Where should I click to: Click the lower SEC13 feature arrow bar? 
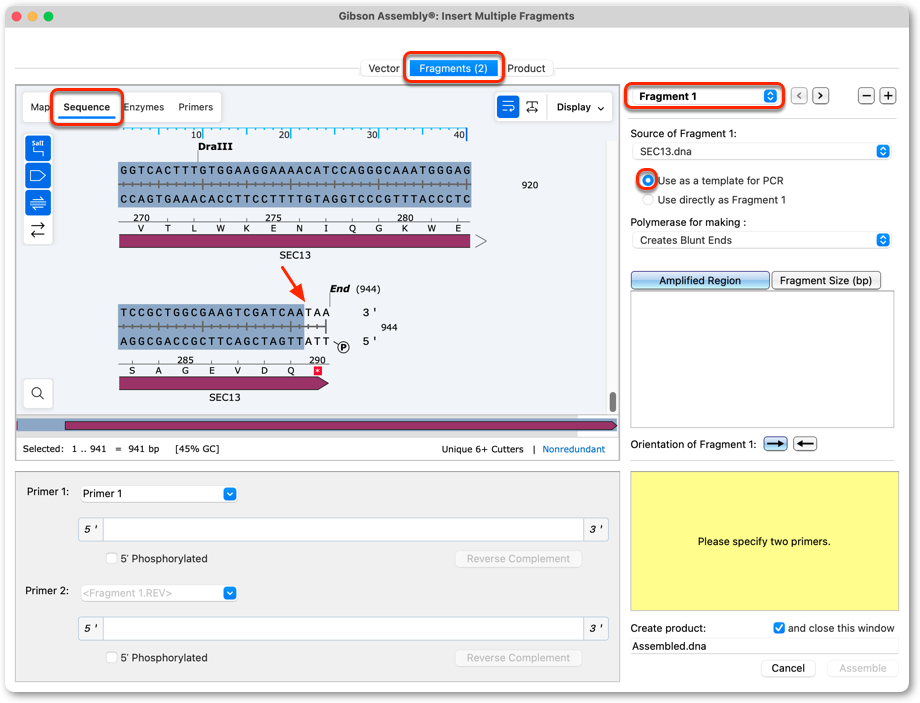click(224, 383)
